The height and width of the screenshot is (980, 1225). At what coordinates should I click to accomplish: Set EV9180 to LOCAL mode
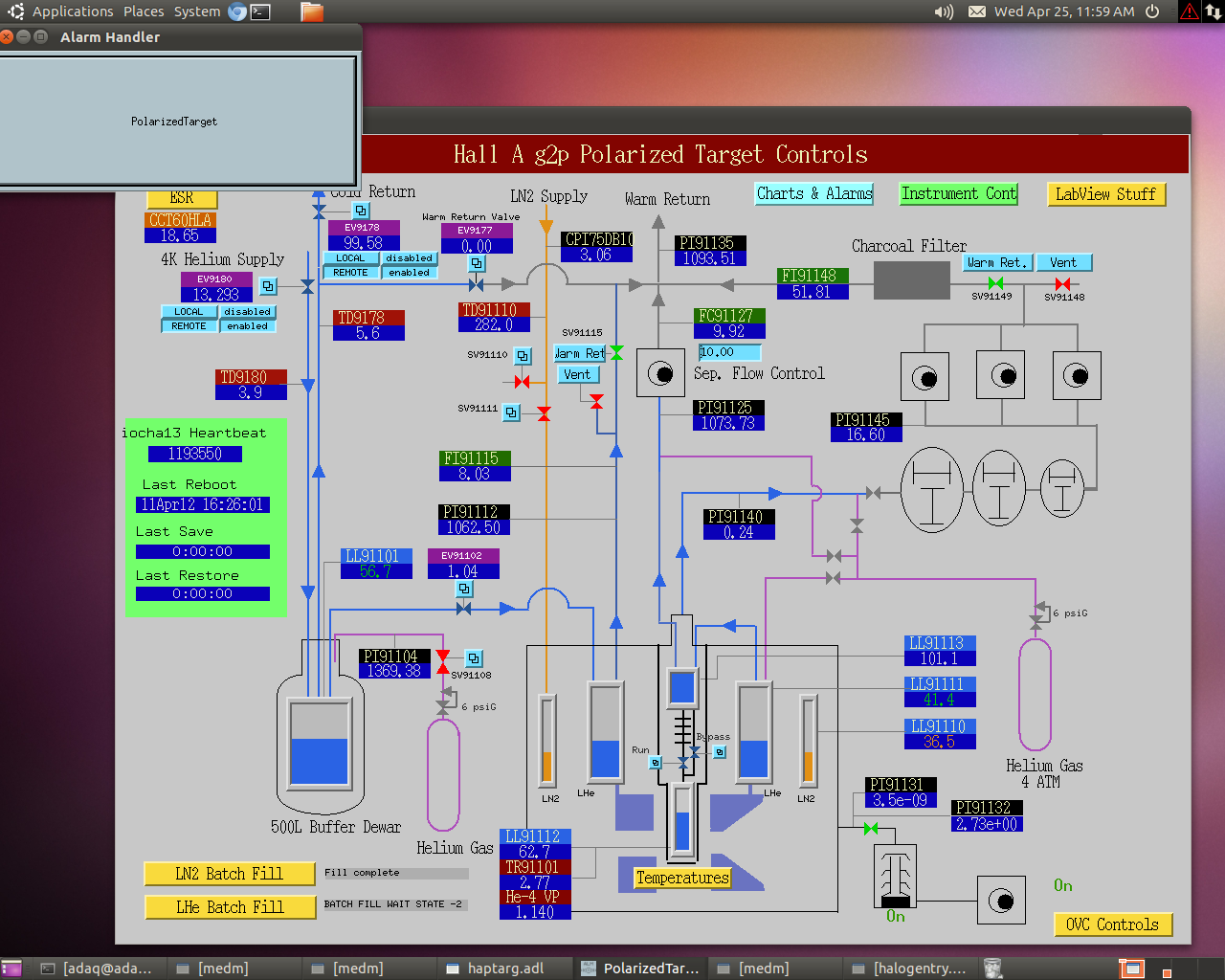(189, 312)
